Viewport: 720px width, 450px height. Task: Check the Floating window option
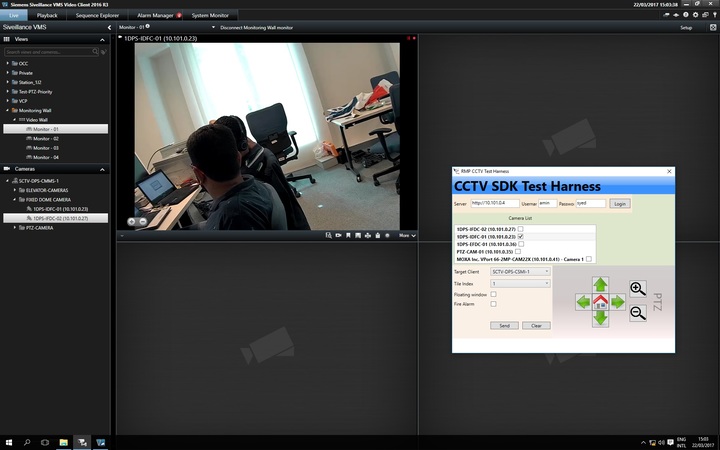tap(494, 294)
